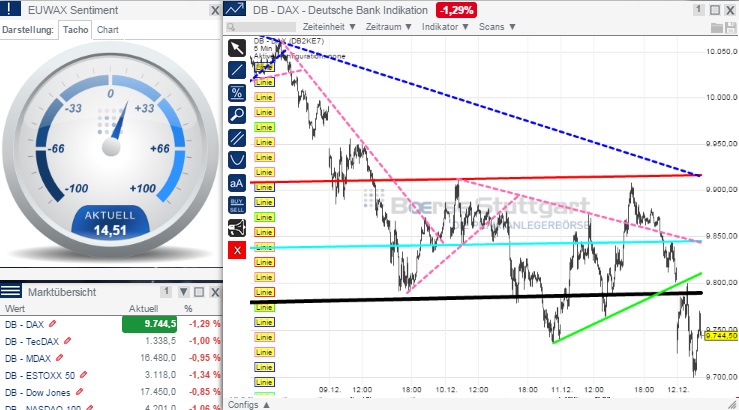Select the percent retracement tool
Viewport: 739px width, 410px height.
(x=237, y=93)
